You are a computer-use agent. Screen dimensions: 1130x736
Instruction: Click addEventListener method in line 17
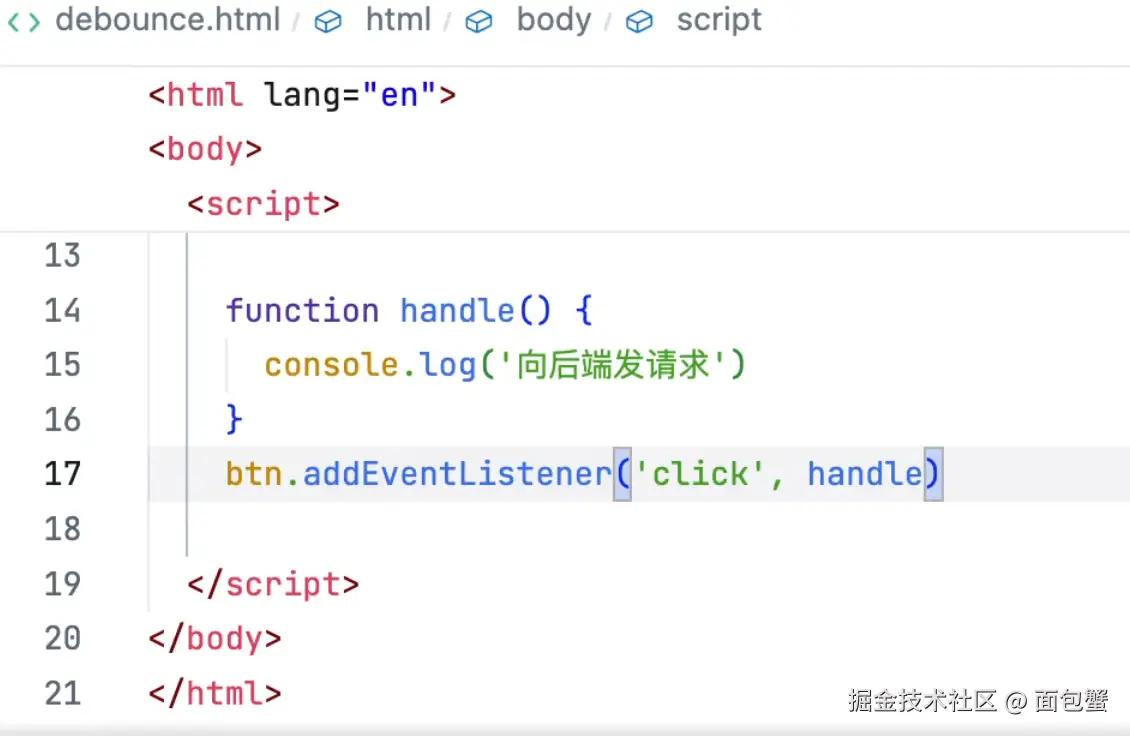456,473
